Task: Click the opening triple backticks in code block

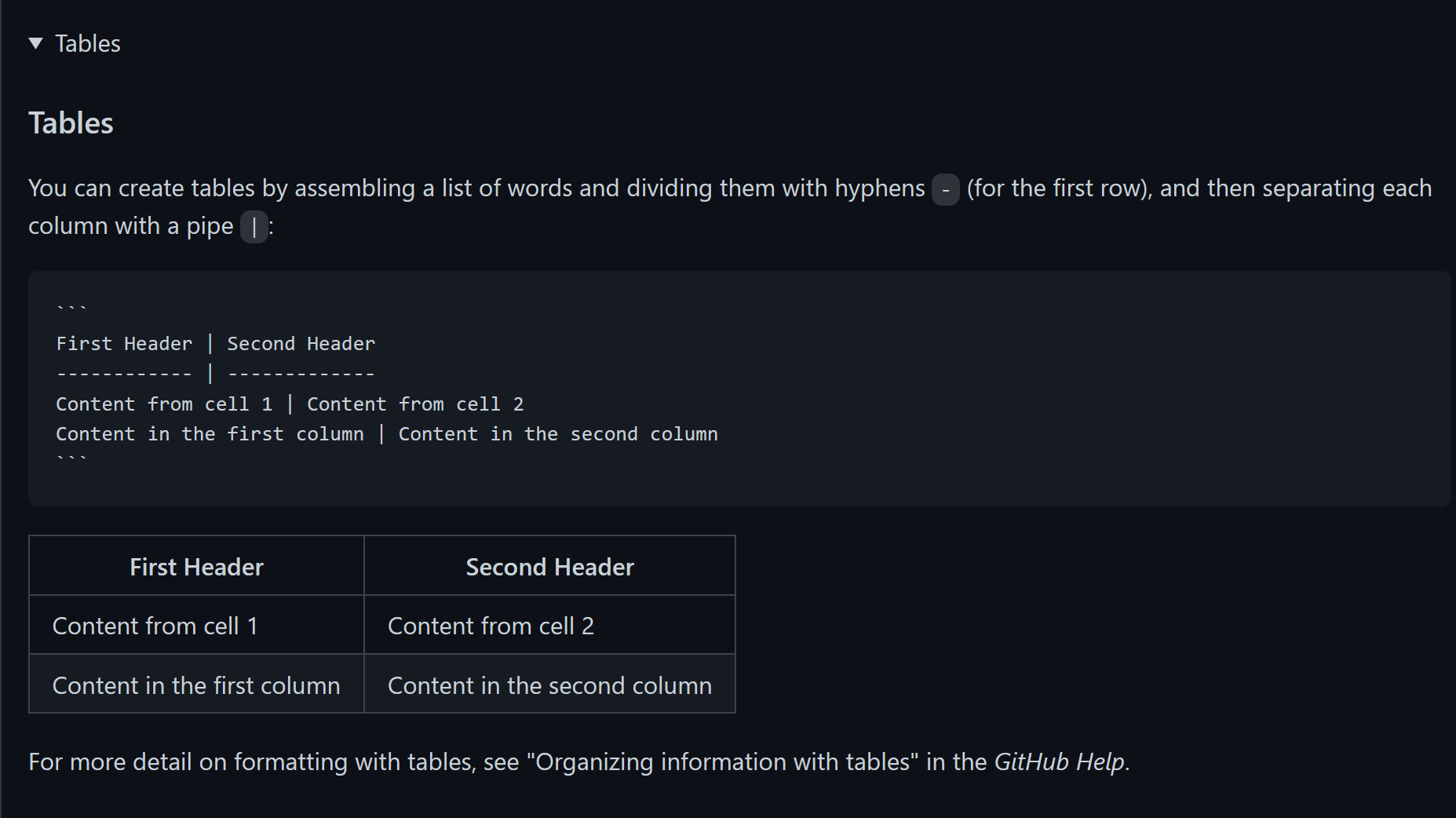Action: [x=71, y=309]
